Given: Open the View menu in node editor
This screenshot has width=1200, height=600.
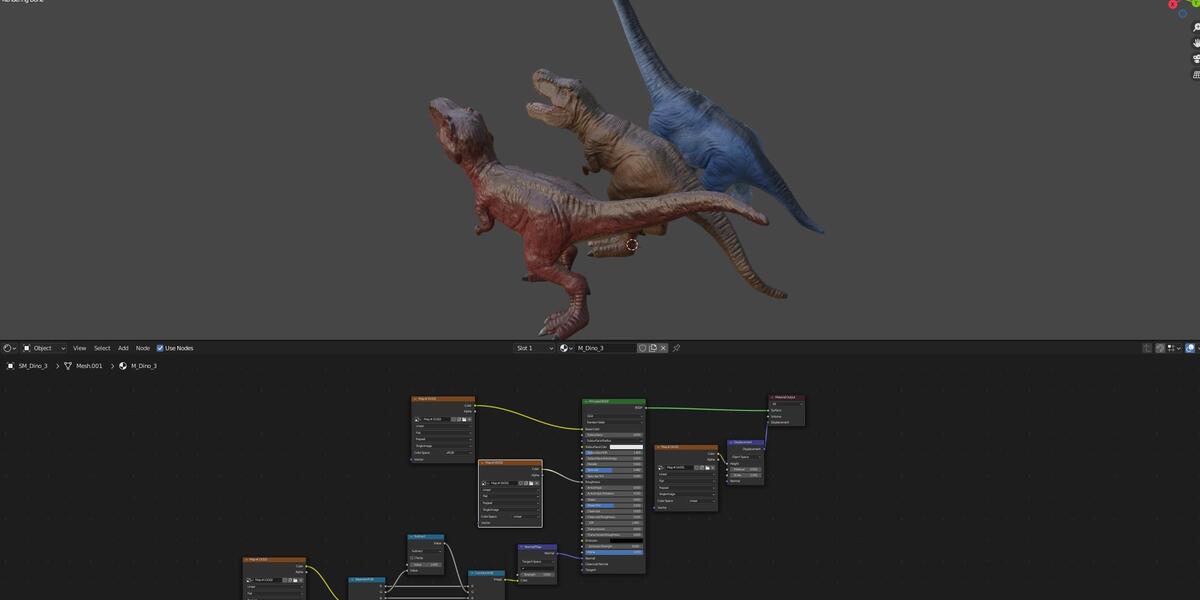Looking at the screenshot, I should 79,348.
